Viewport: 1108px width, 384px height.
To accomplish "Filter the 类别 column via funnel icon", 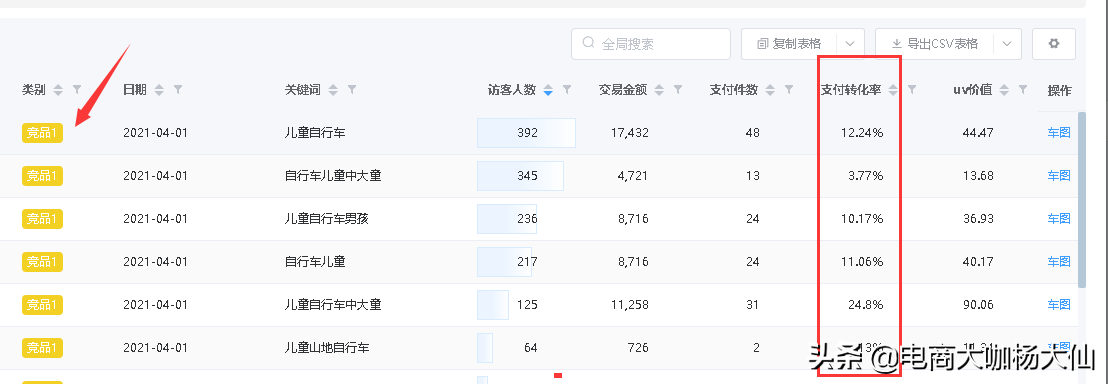I will coord(77,90).
